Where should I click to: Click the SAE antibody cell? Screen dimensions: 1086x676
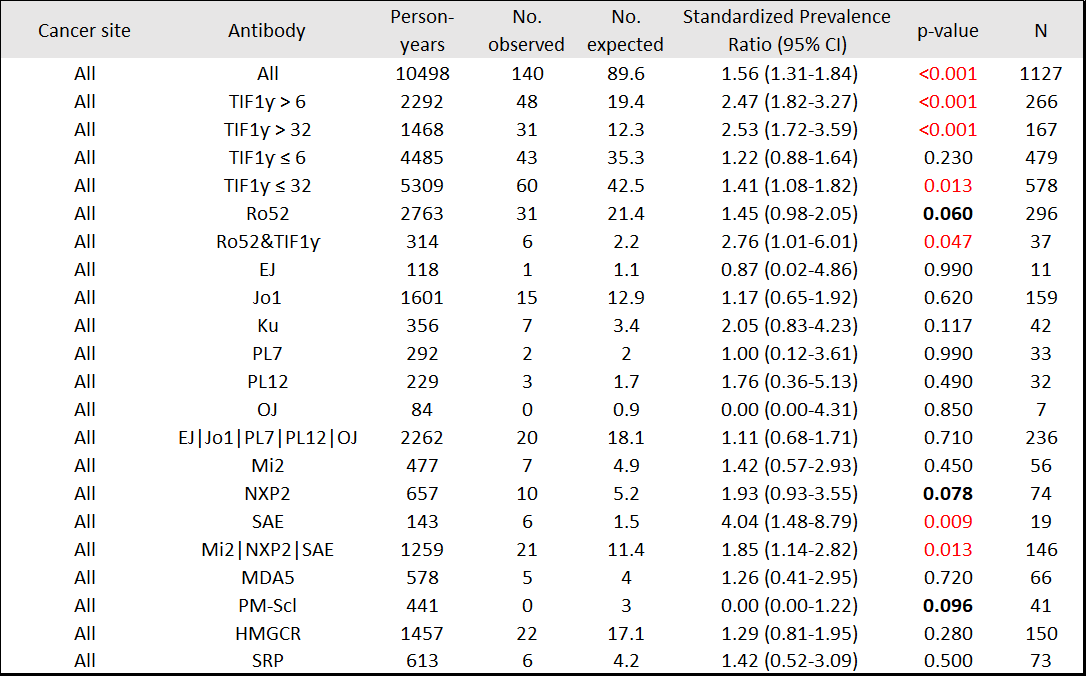tap(267, 521)
